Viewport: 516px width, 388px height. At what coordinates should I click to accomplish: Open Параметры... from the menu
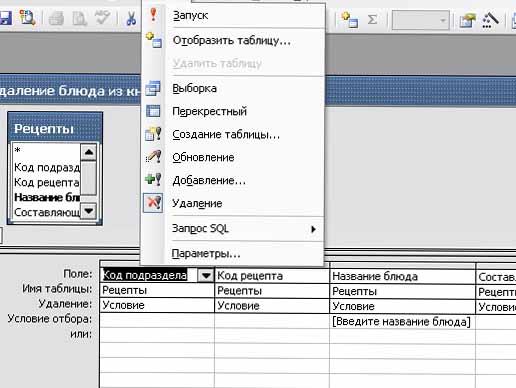pos(233,254)
